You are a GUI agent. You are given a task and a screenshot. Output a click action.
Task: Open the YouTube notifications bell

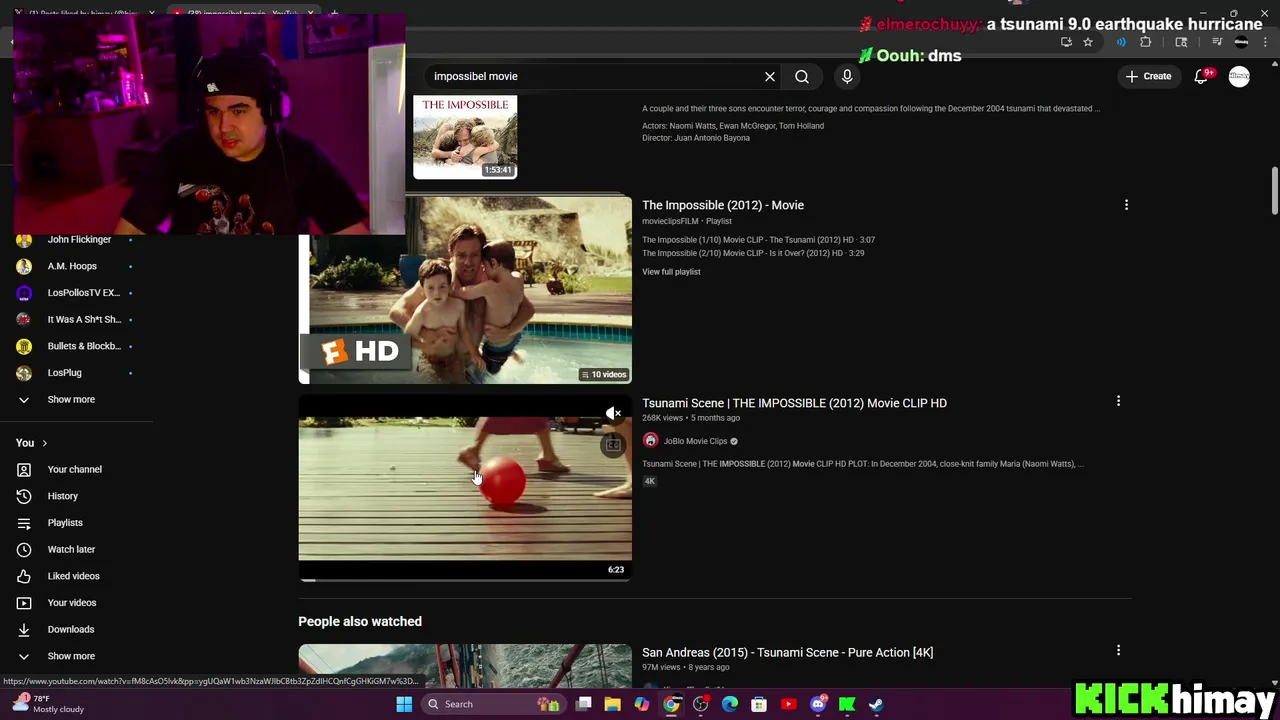pyautogui.click(x=1202, y=76)
